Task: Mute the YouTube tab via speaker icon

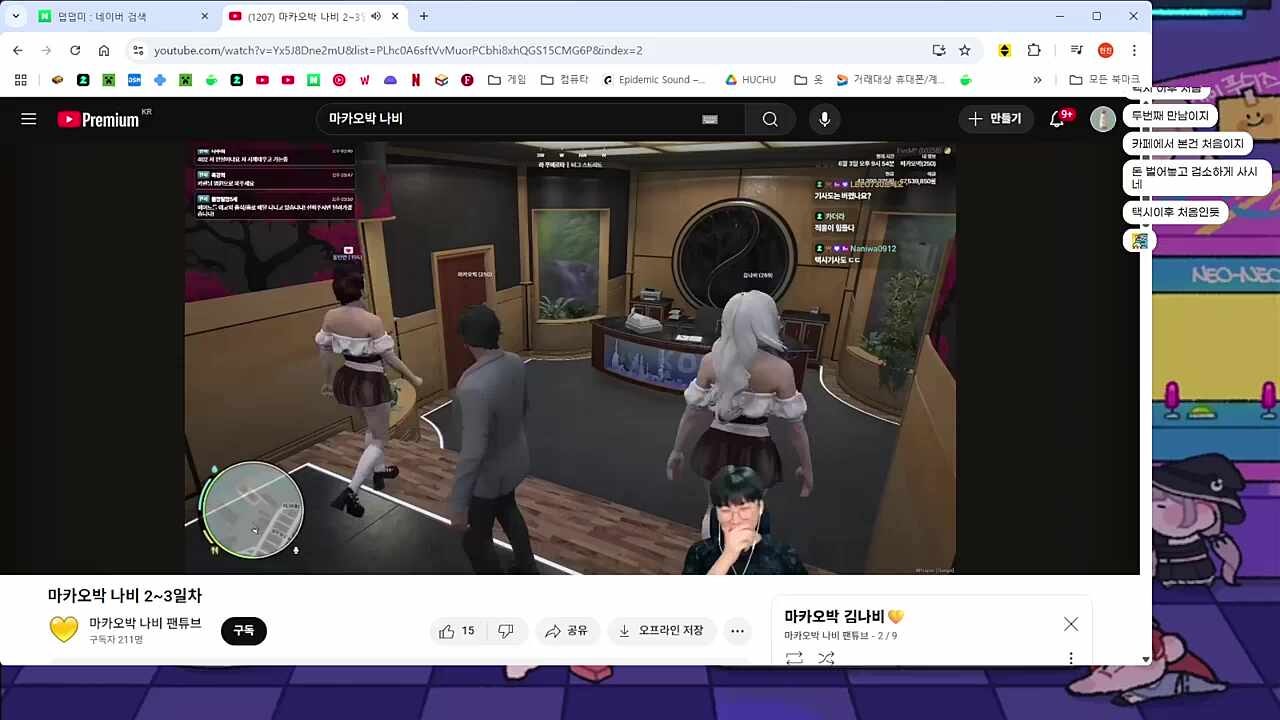Action: pyautogui.click(x=376, y=16)
